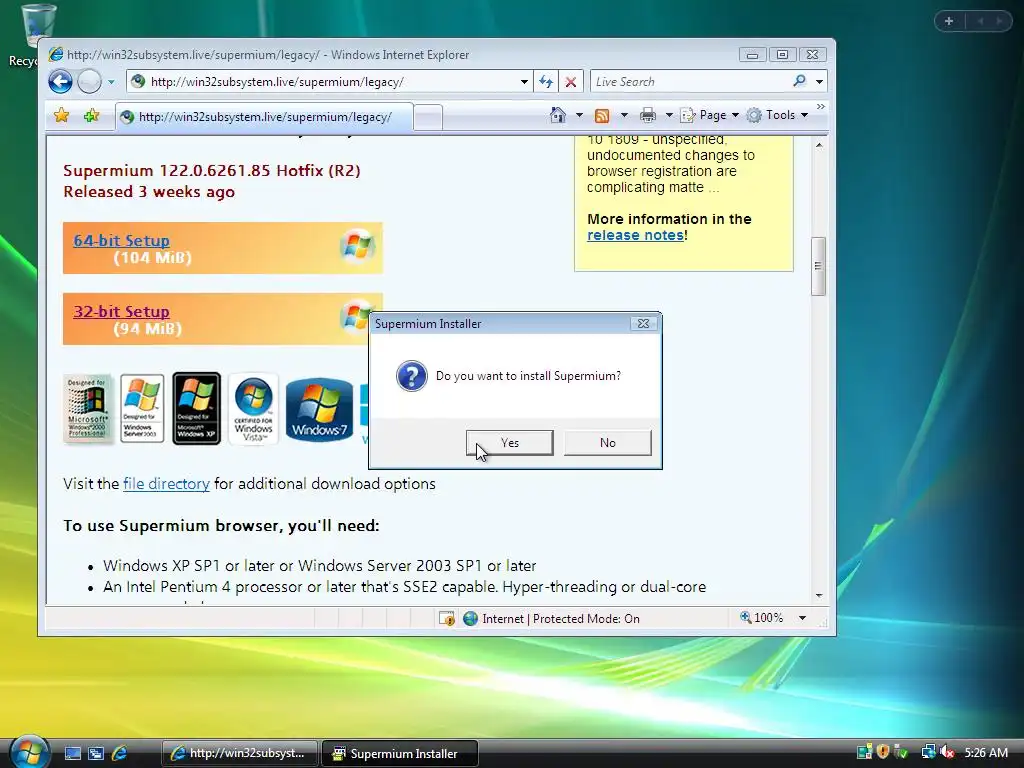1024x768 pixels.
Task: Click the Windows 2000 Professional badge
Action: point(88,409)
